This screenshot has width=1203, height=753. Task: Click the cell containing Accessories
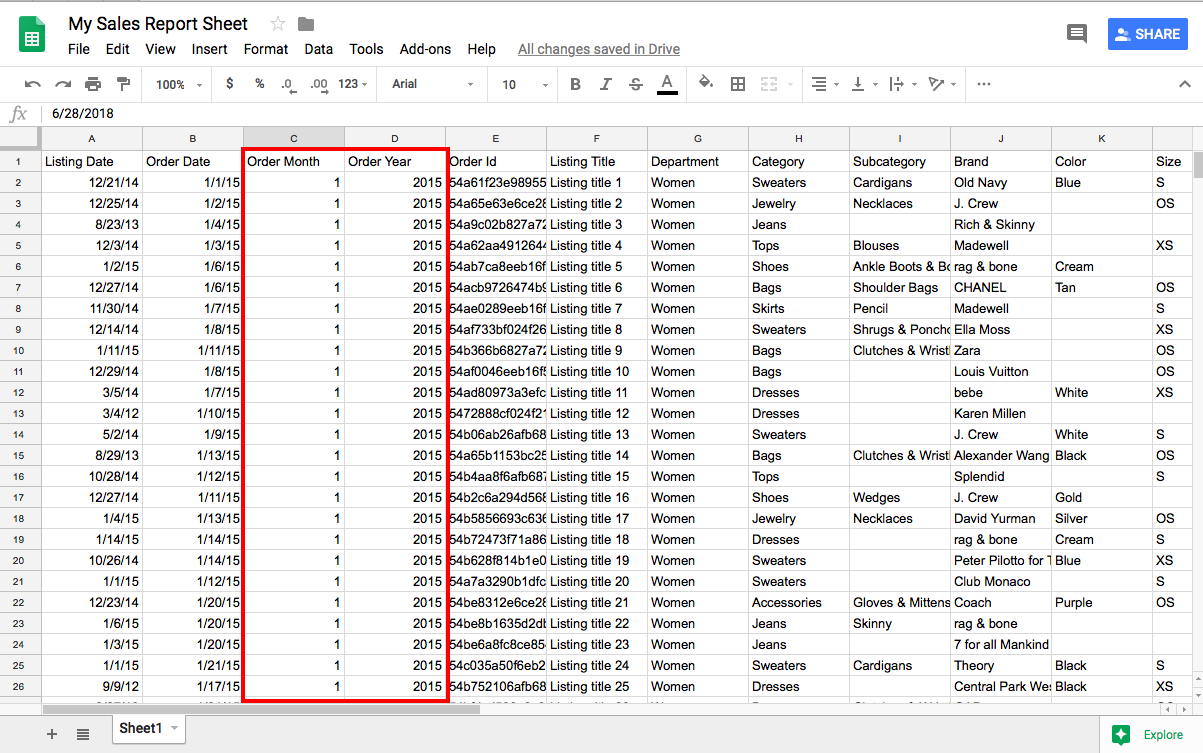(x=799, y=602)
